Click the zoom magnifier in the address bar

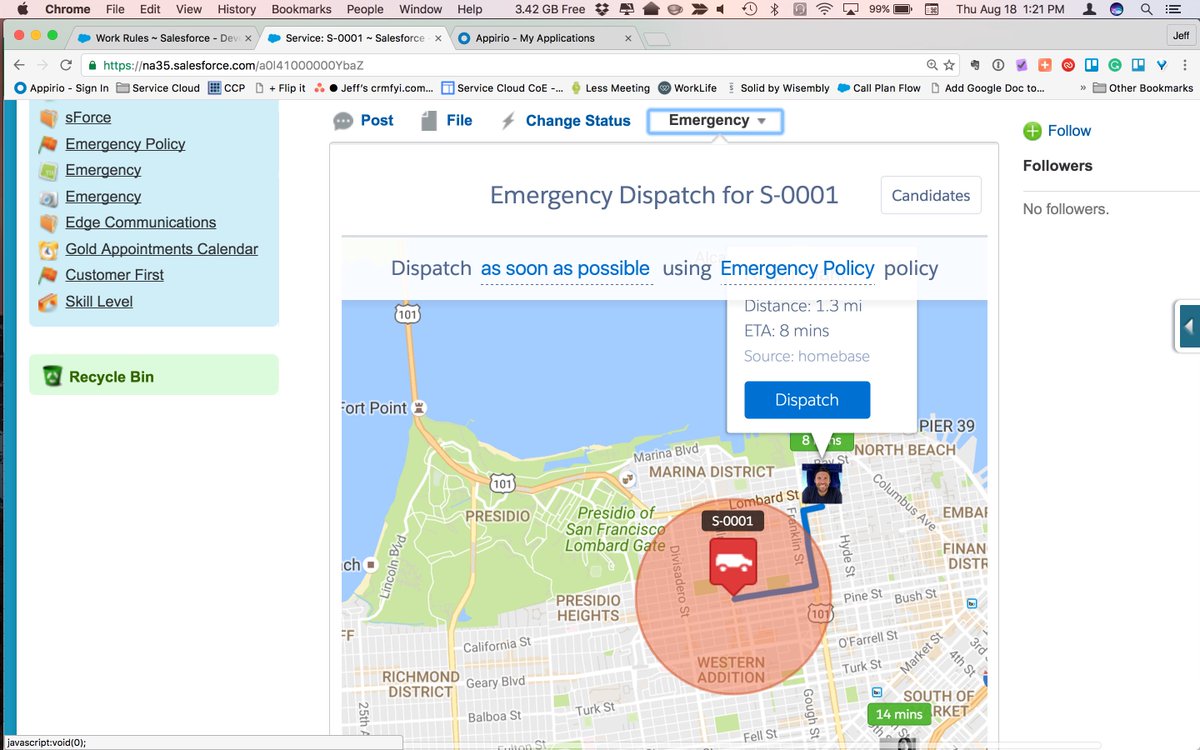[932, 65]
